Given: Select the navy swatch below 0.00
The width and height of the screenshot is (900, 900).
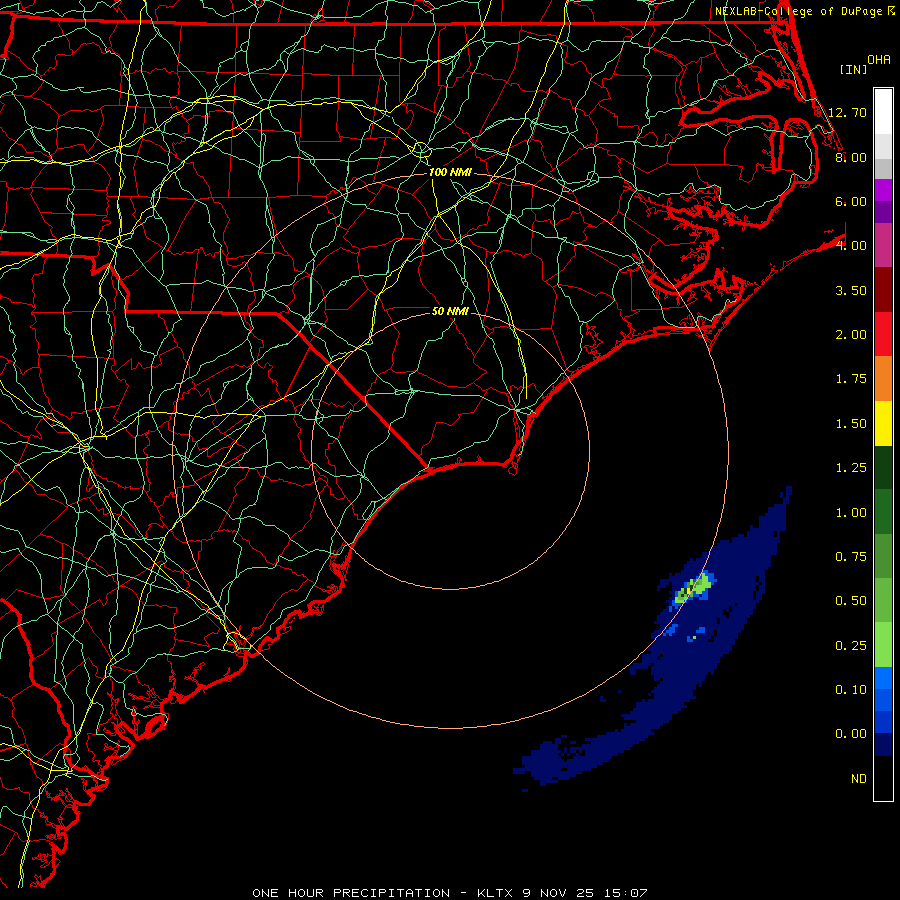Looking at the screenshot, I should coord(883,744).
